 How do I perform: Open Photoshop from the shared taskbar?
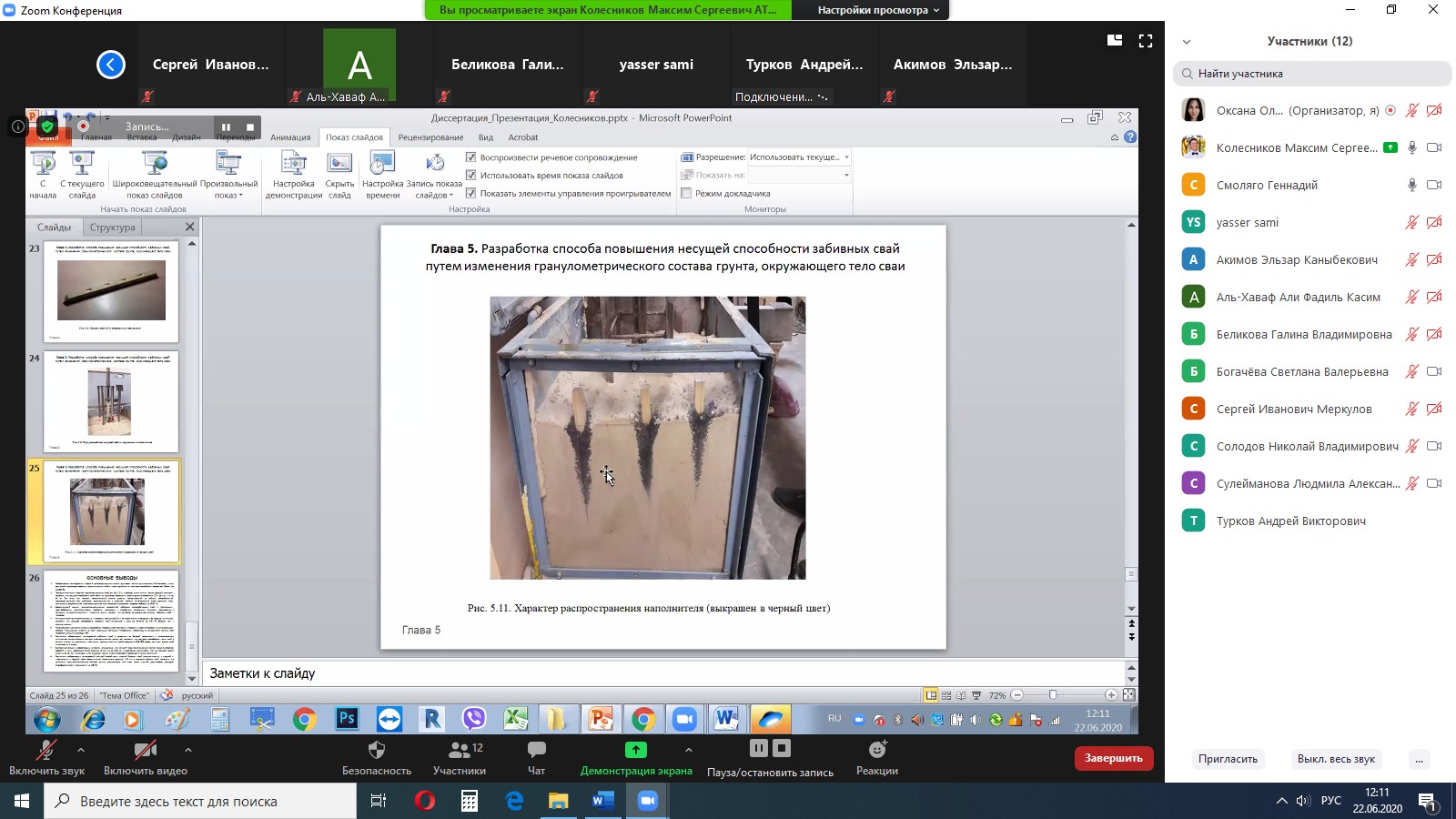(347, 719)
